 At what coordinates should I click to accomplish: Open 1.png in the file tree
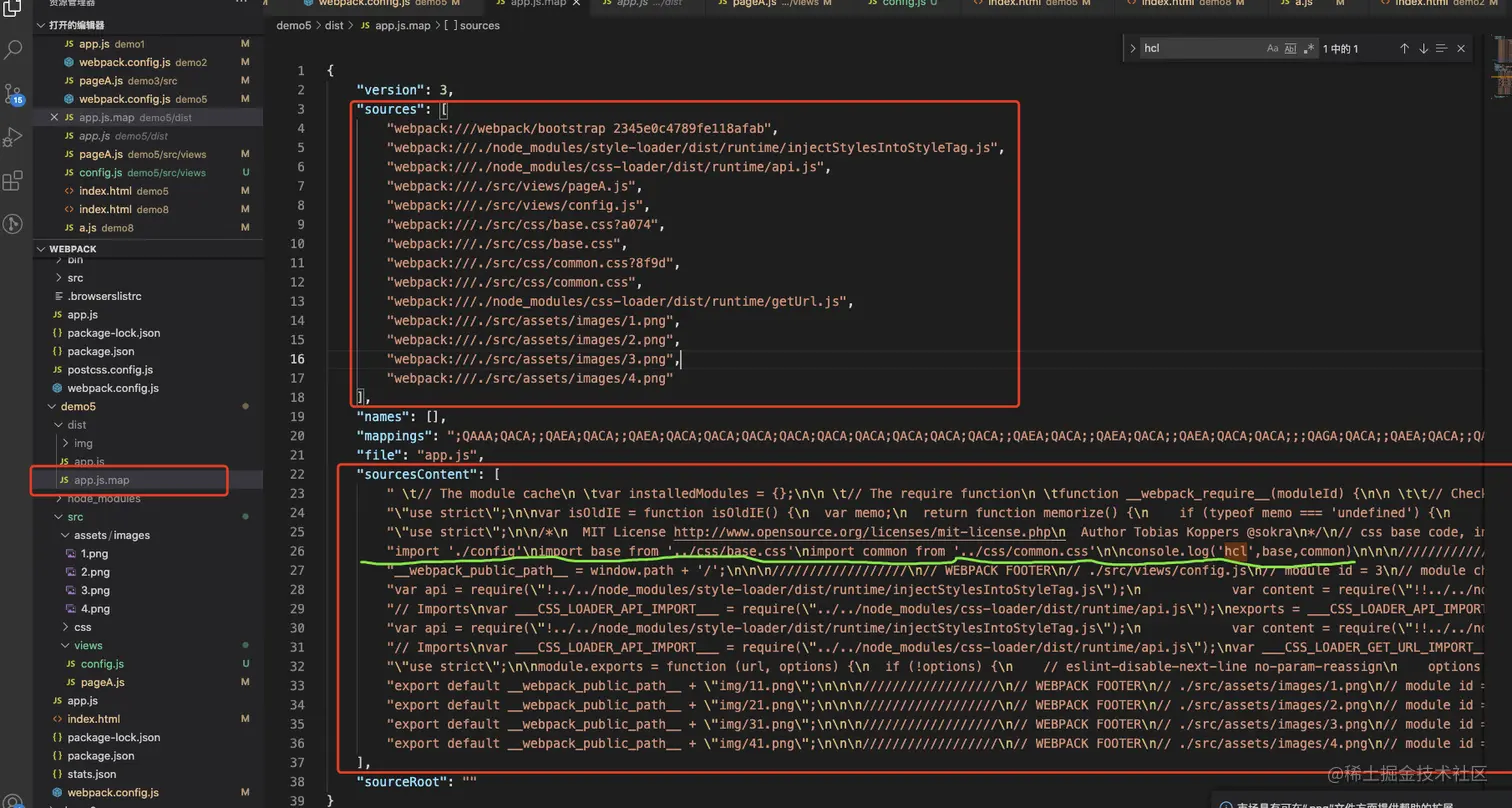(148, 553)
